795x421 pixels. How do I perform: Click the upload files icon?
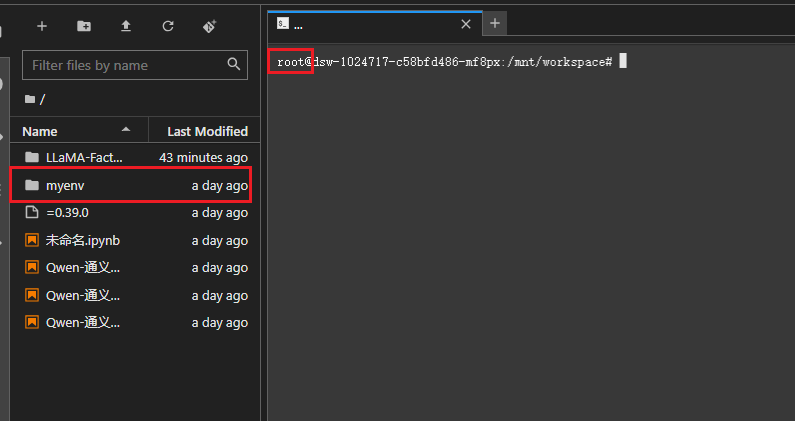[126, 26]
